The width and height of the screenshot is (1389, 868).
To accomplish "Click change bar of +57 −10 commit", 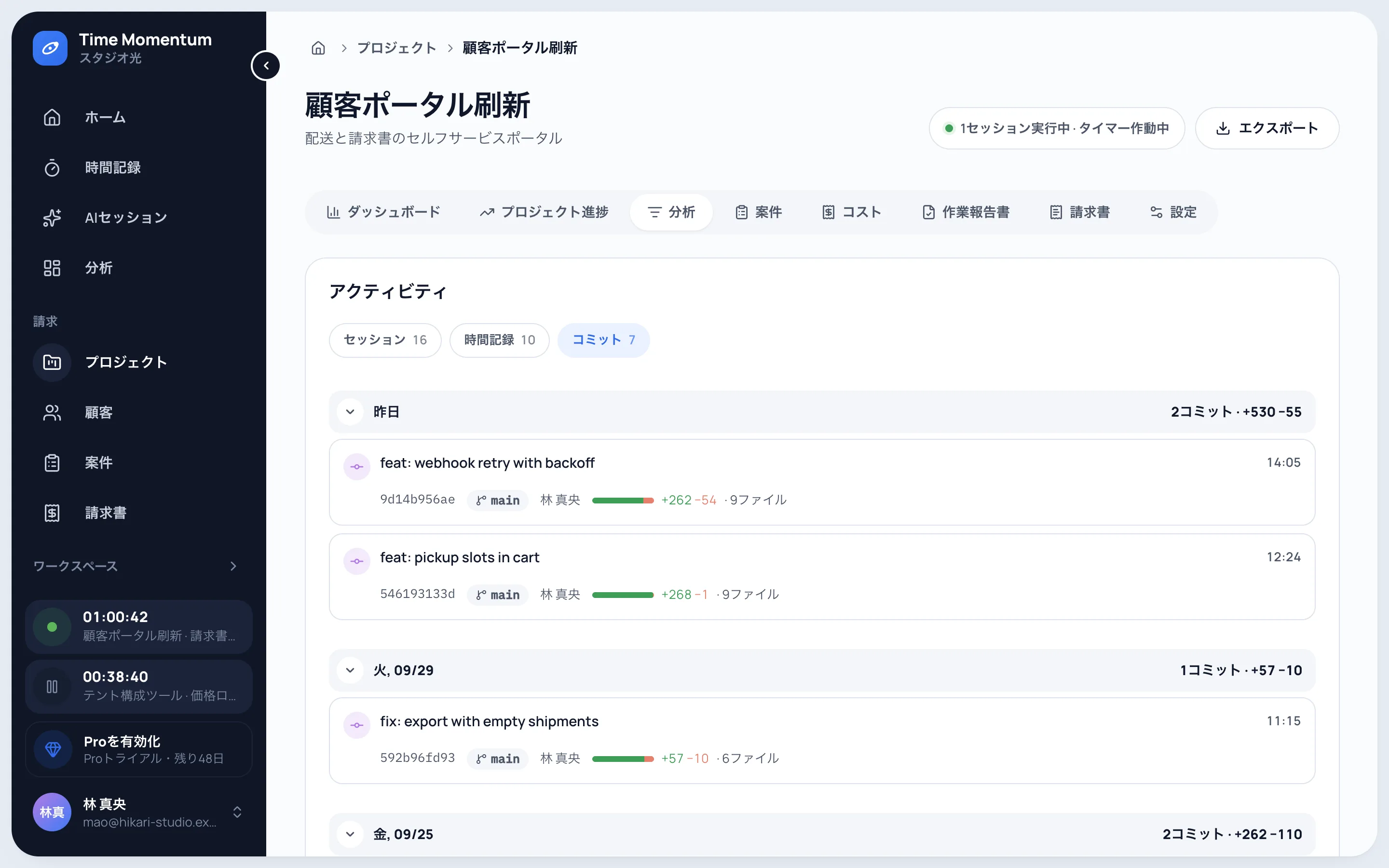I will [623, 759].
